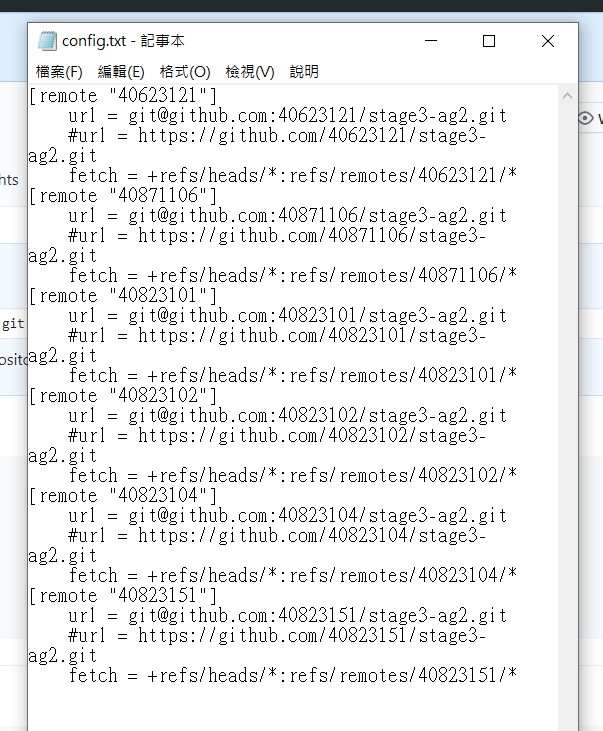Open the 格式(O) Format menu
The image size is (603, 731).
point(185,72)
